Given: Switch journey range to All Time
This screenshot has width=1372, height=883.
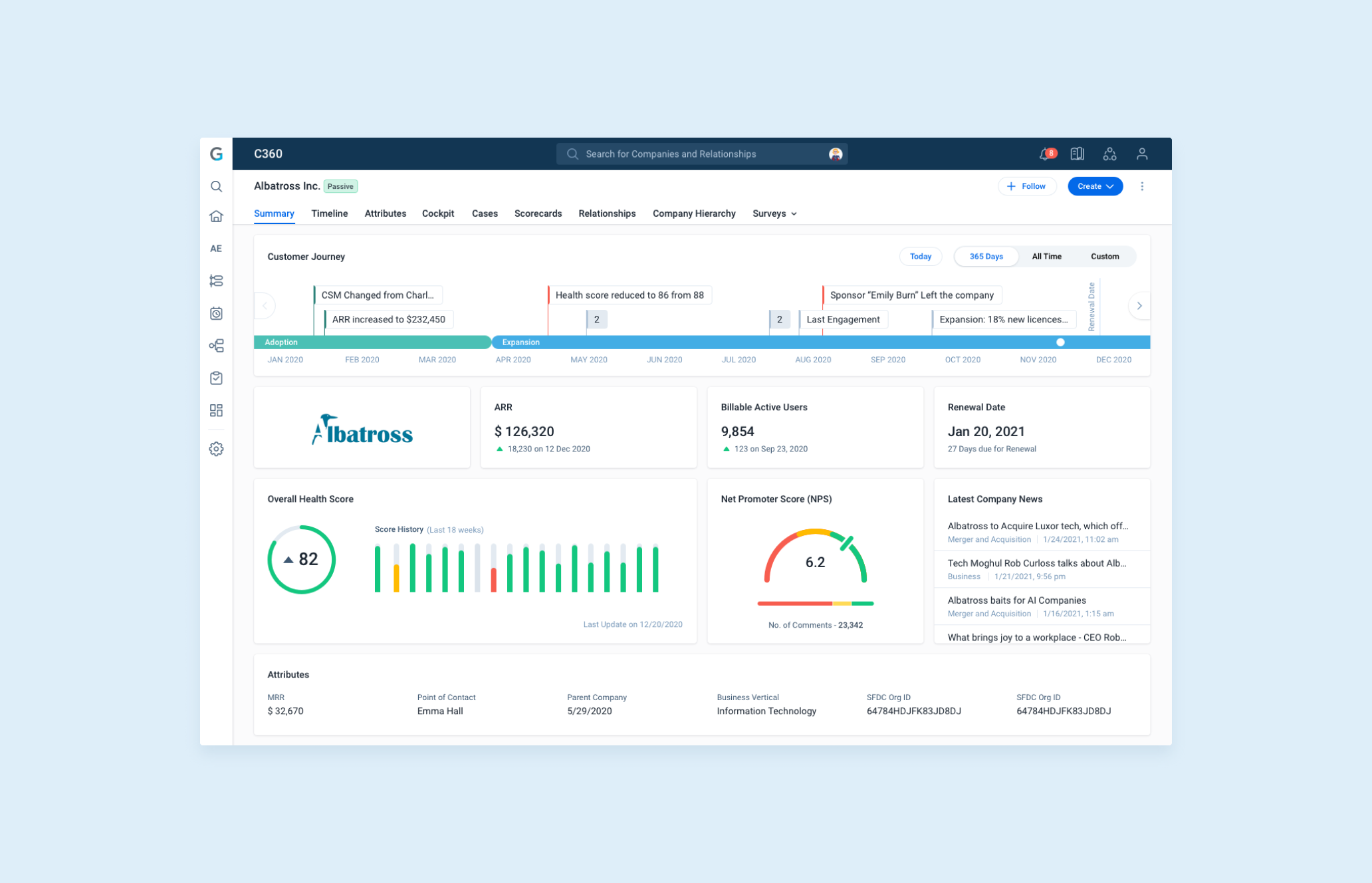Looking at the screenshot, I should (1046, 257).
